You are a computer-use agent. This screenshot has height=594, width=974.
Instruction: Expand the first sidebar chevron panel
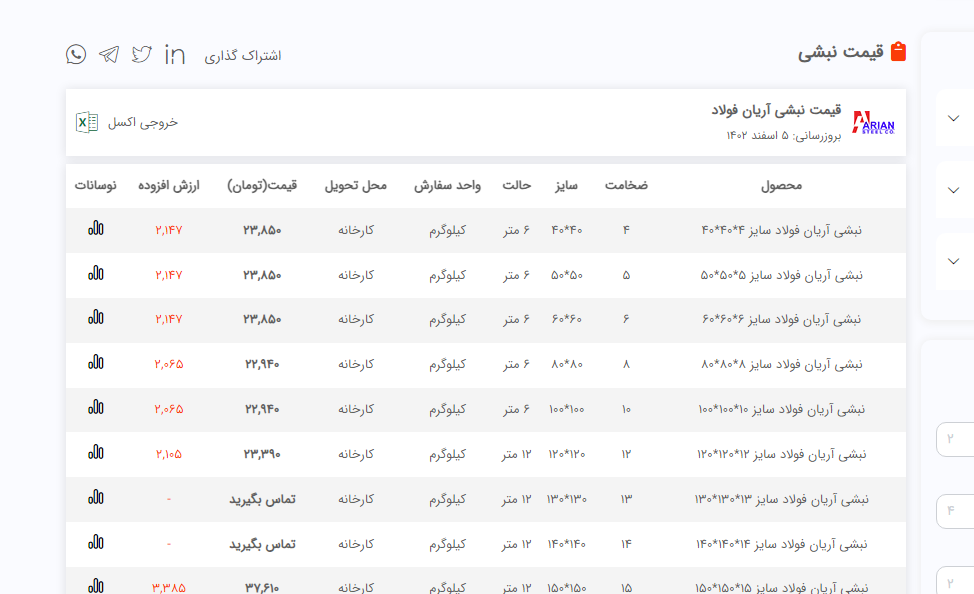[953, 118]
